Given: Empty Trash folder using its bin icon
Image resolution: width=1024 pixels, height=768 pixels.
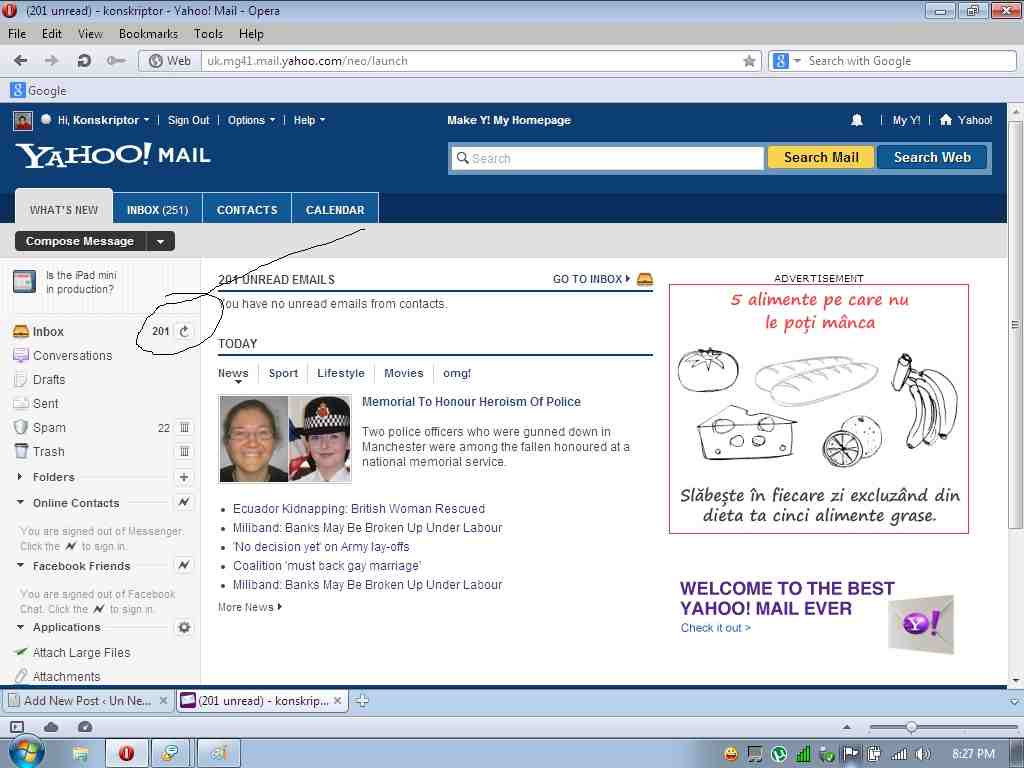Looking at the screenshot, I should [x=184, y=451].
